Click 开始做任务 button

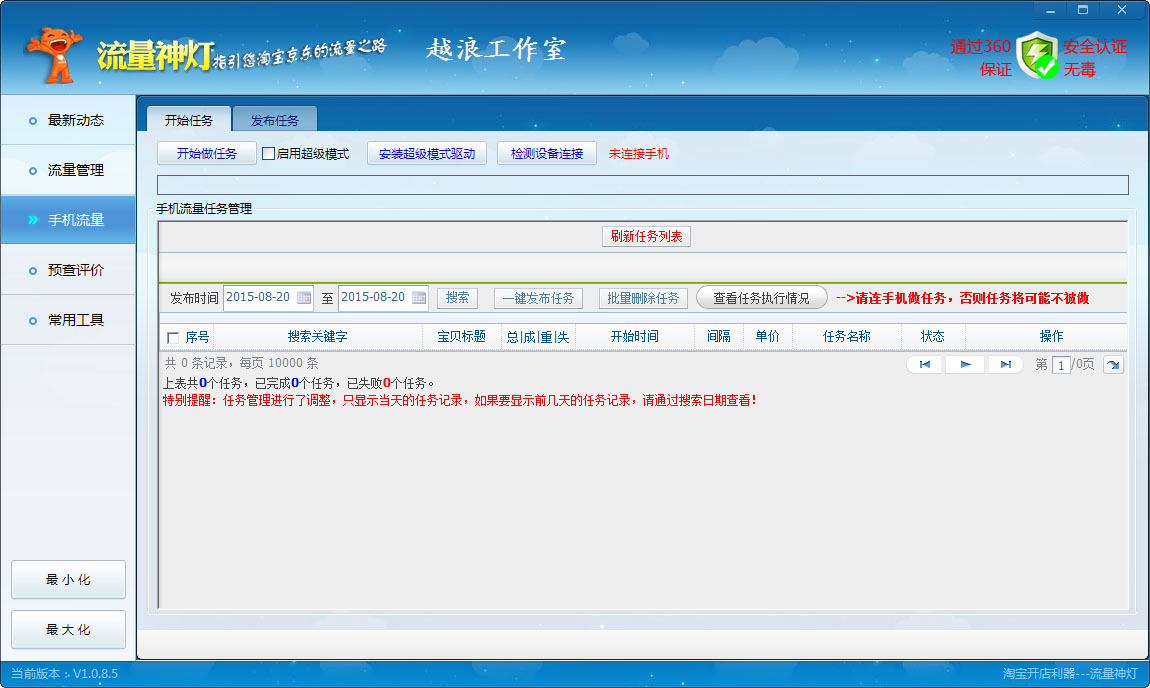207,153
